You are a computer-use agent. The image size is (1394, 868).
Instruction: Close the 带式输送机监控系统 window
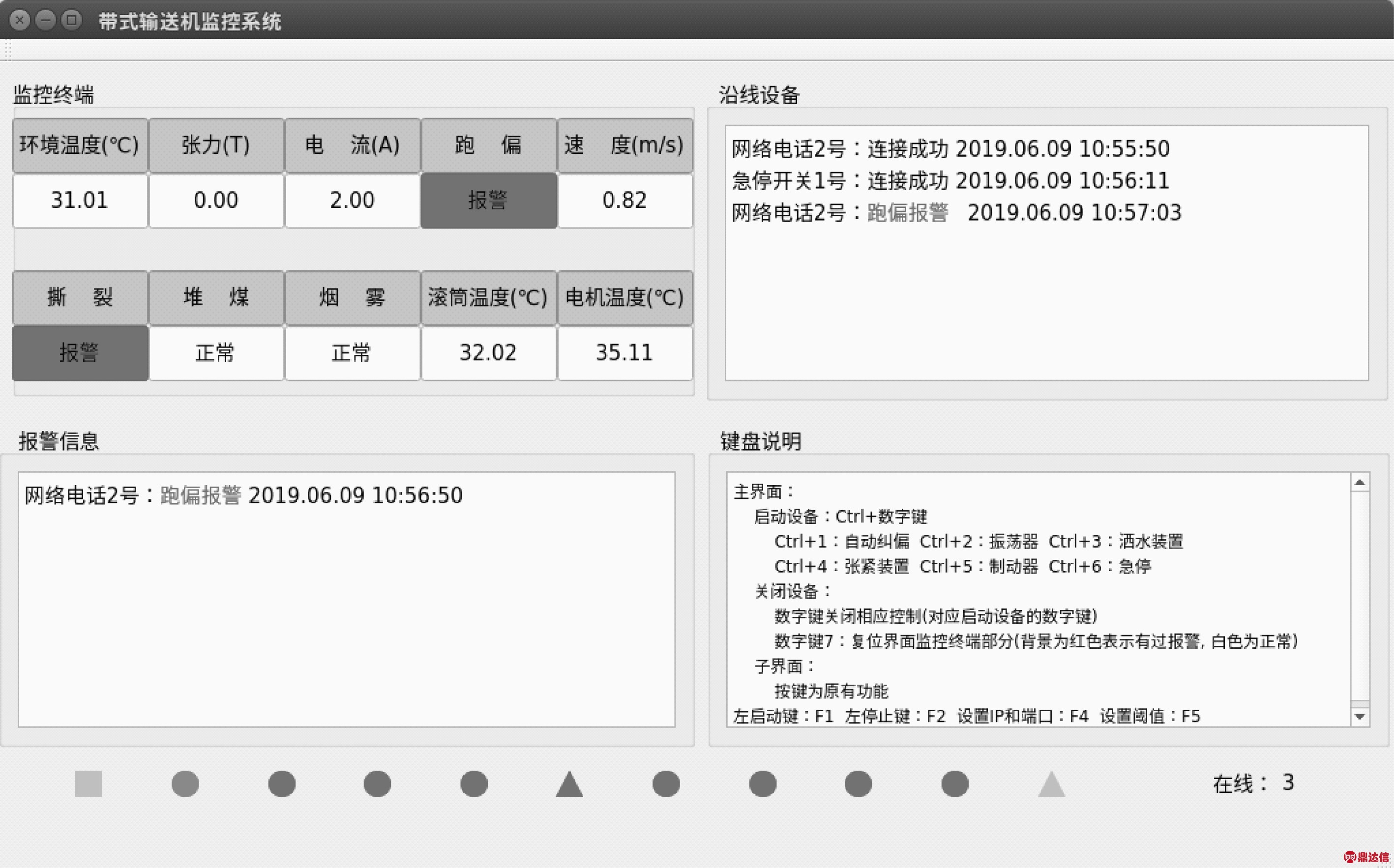click(x=20, y=21)
